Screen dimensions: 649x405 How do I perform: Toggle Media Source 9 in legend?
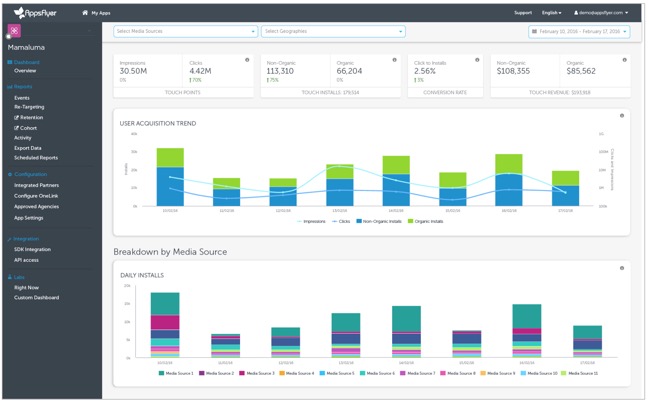coord(498,374)
